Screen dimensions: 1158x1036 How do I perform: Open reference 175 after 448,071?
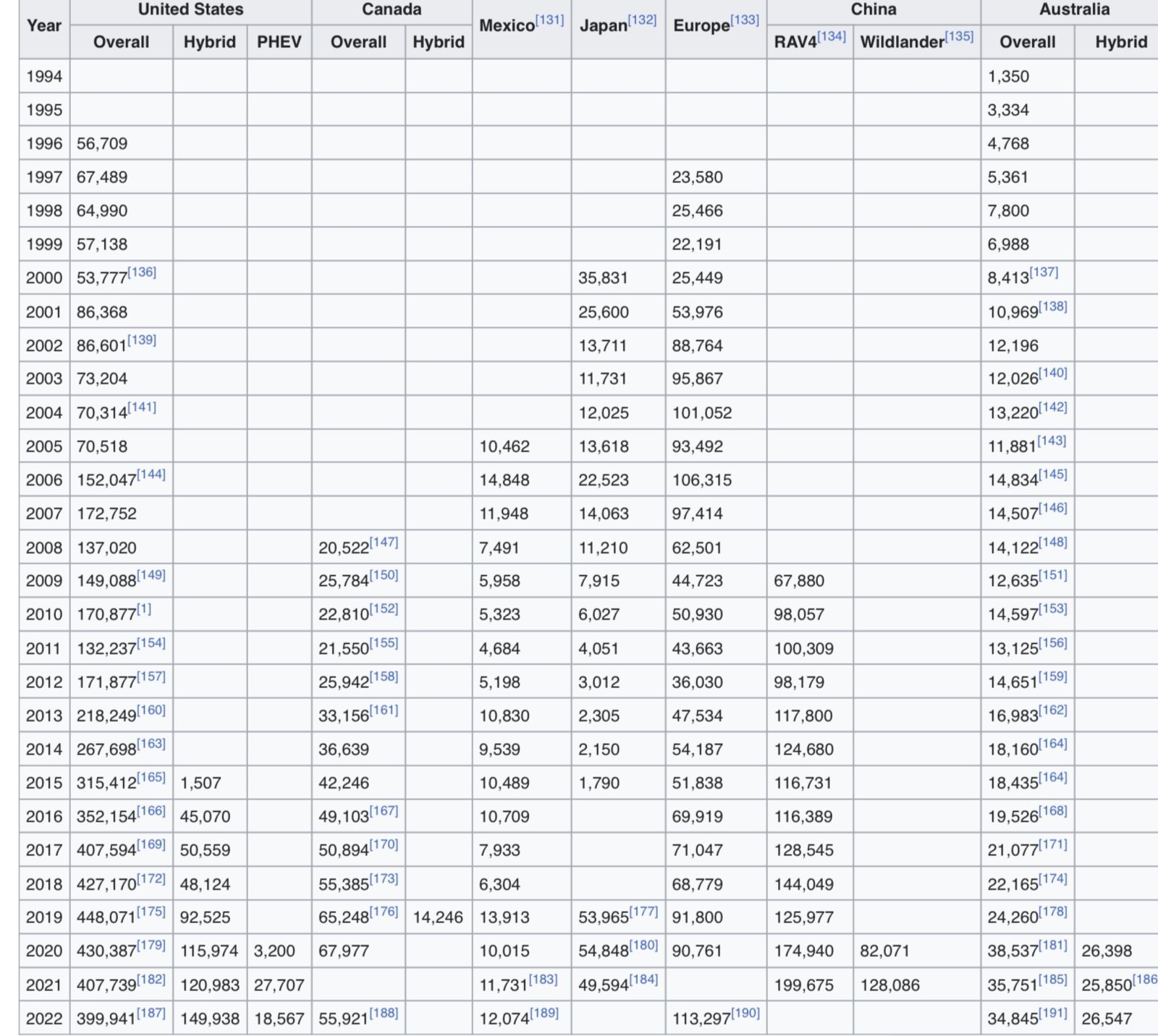pyautogui.click(x=151, y=911)
